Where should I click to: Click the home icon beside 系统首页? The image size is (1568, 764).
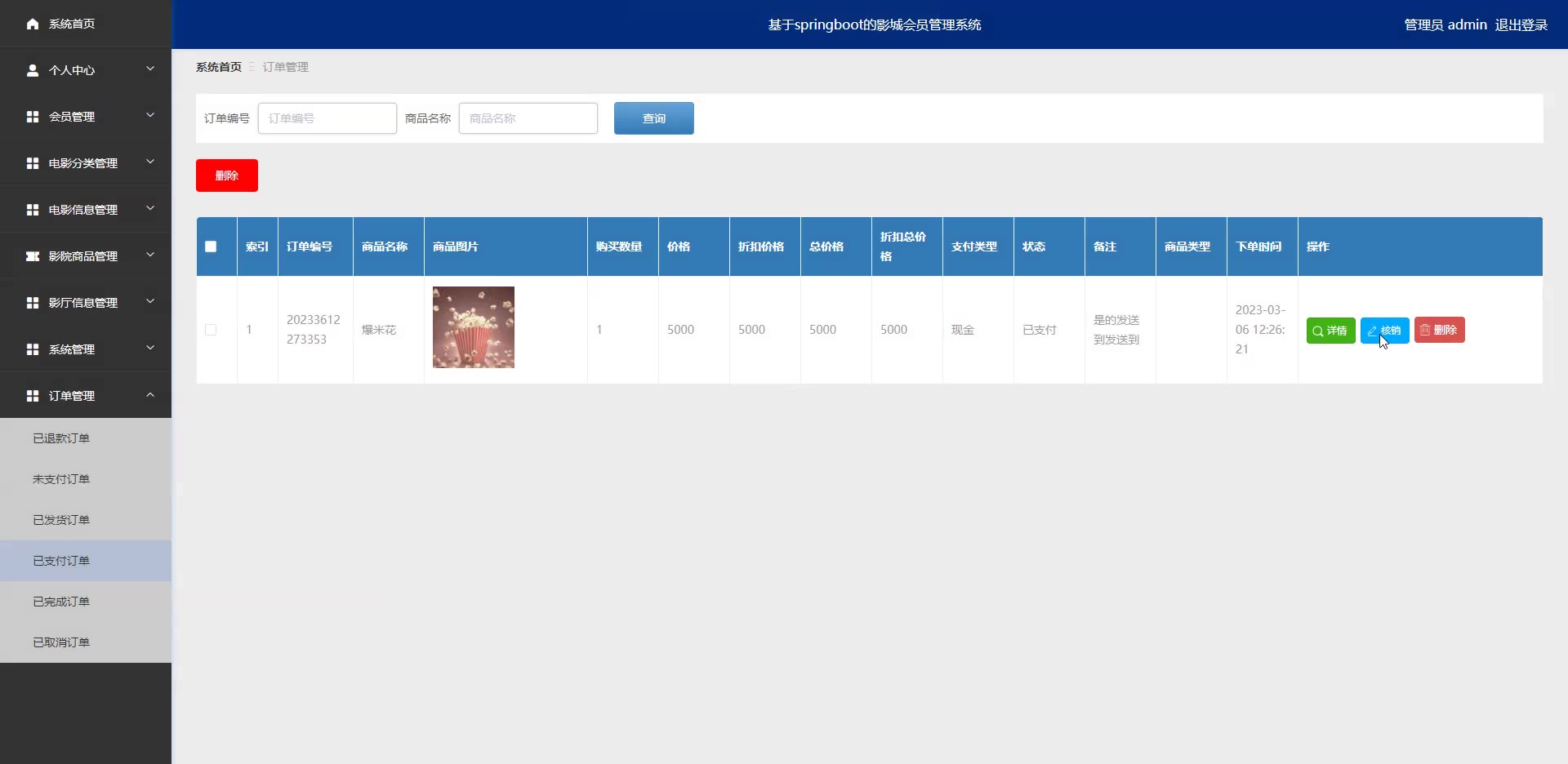pyautogui.click(x=33, y=24)
